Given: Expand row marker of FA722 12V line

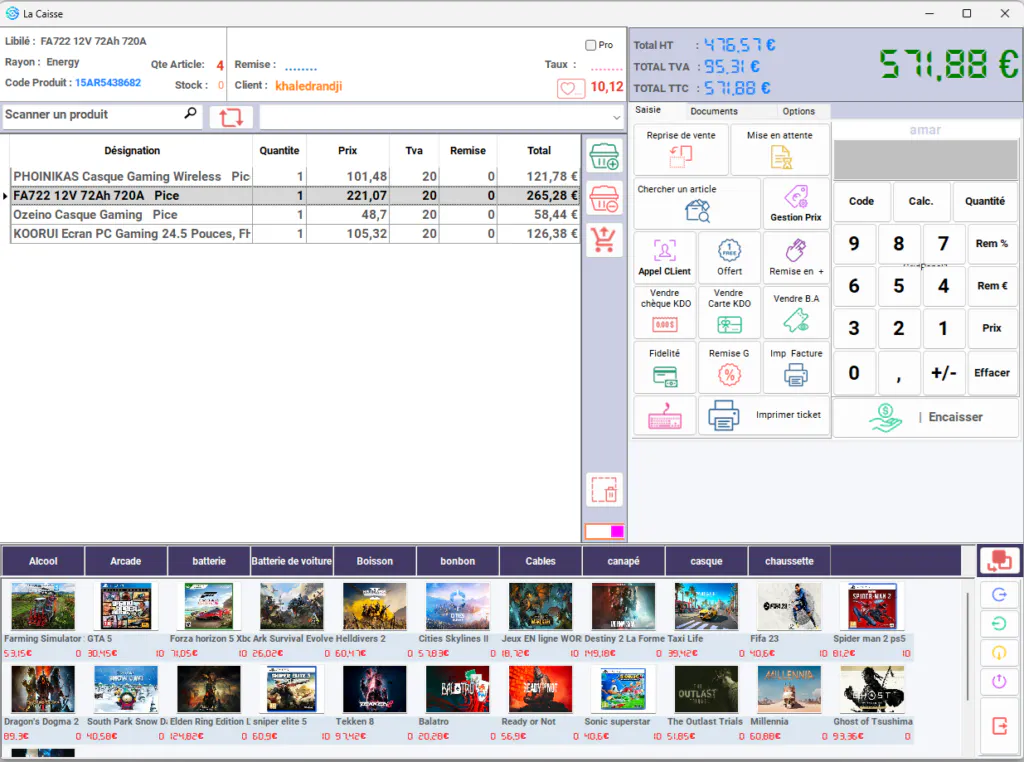Looking at the screenshot, I should [x=5, y=196].
